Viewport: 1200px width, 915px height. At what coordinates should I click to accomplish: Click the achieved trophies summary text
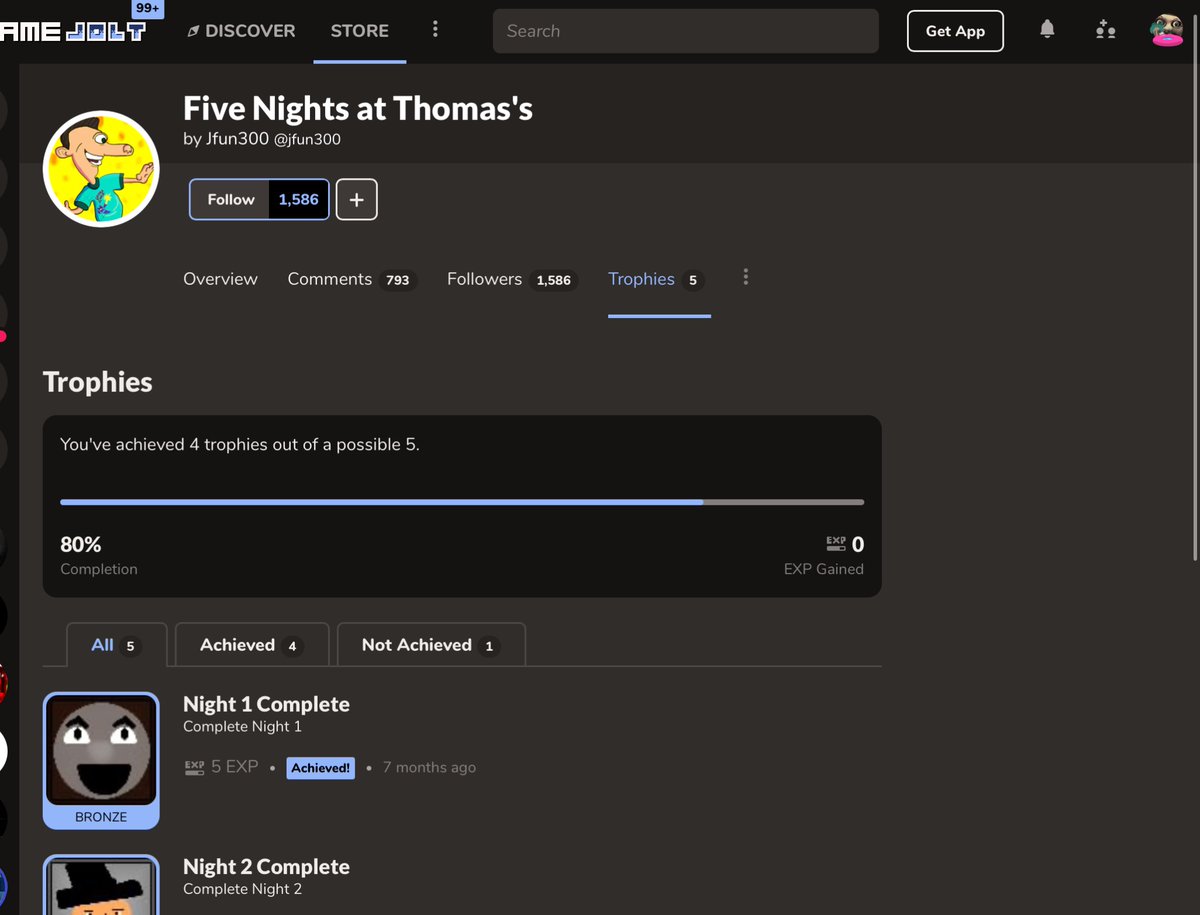tap(240, 444)
